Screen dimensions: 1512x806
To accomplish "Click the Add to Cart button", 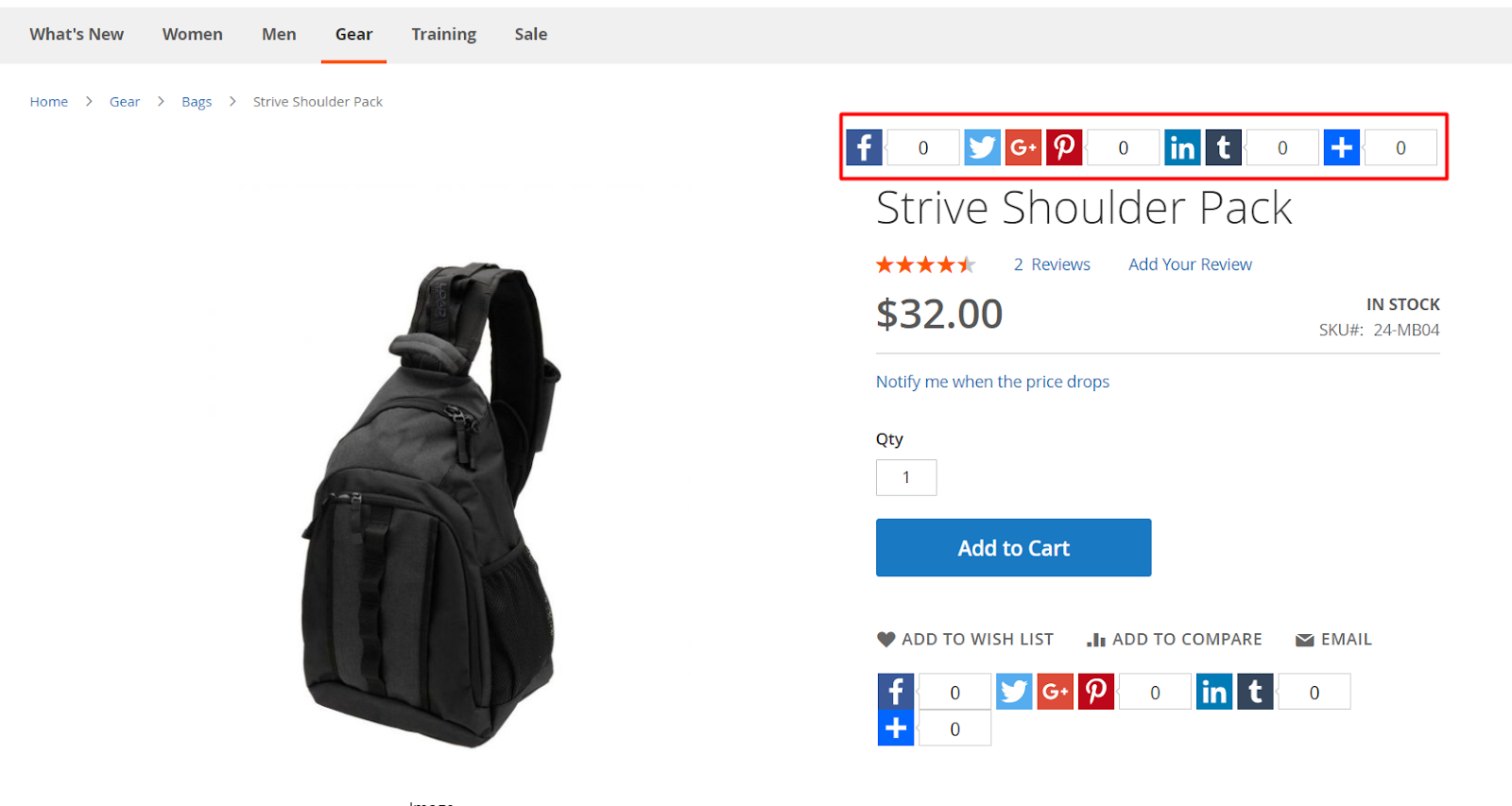I will 1013,547.
